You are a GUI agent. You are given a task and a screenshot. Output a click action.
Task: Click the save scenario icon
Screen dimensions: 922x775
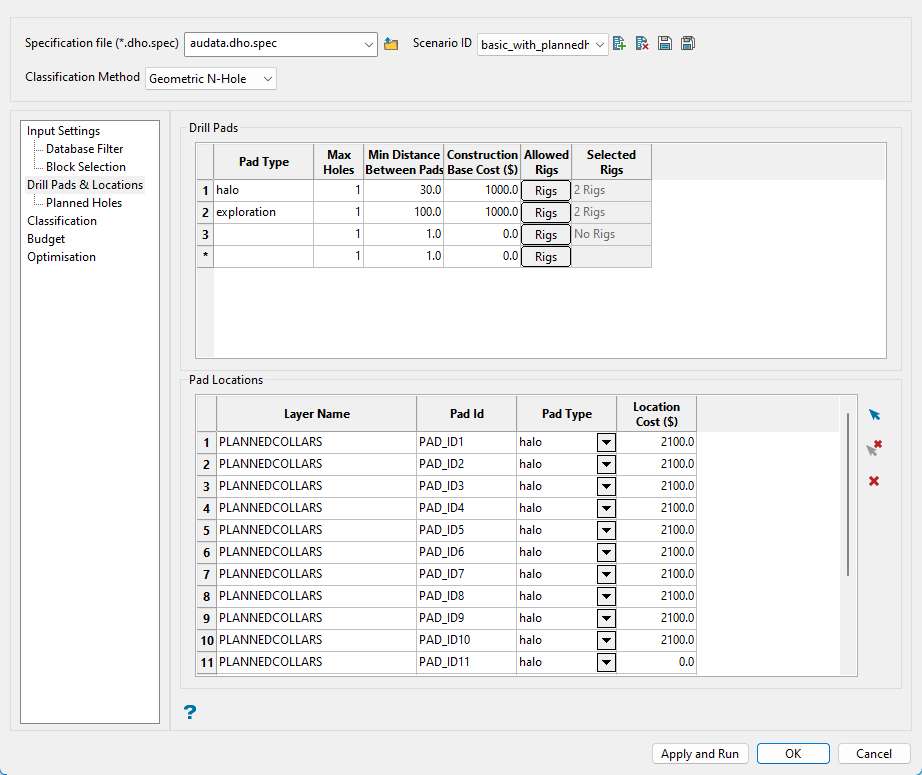pyautogui.click(x=665, y=44)
